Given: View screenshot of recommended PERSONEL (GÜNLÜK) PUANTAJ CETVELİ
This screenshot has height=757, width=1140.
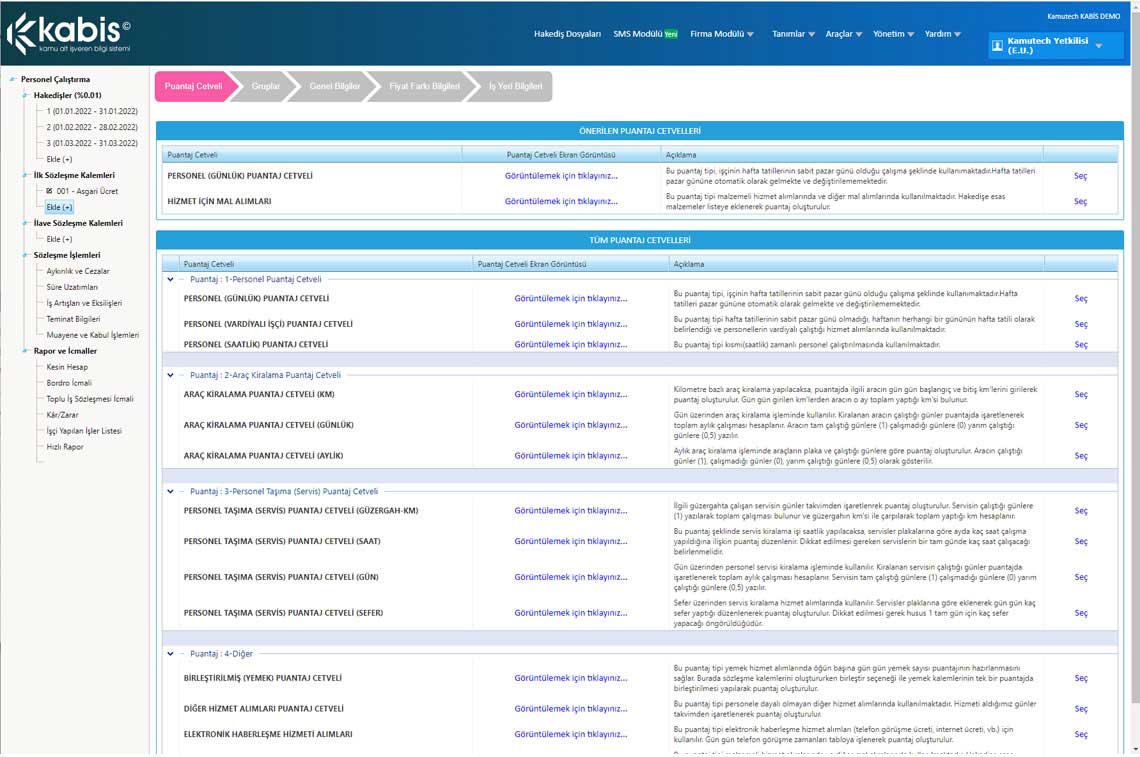Looking at the screenshot, I should [x=561, y=176].
